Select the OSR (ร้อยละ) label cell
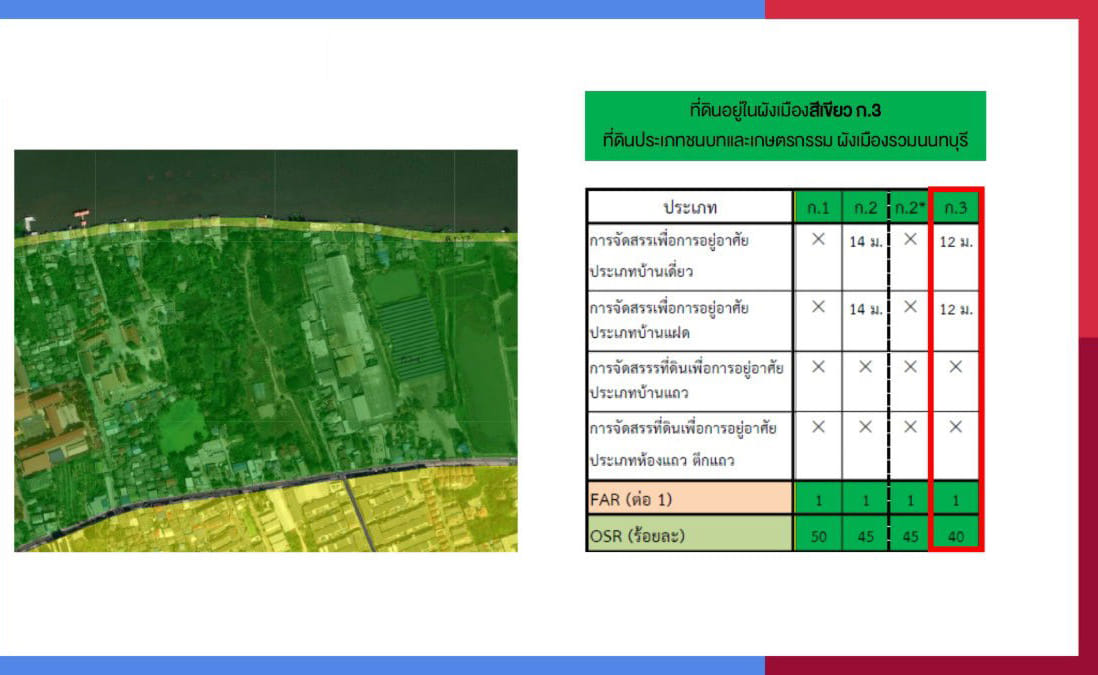 (689, 533)
